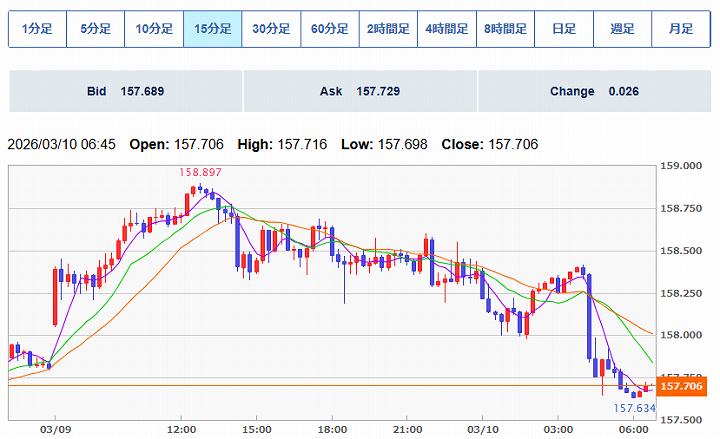Viewport: 720px width, 439px height.
Task: Click the Change 0.026 panel
Action: 594,91
